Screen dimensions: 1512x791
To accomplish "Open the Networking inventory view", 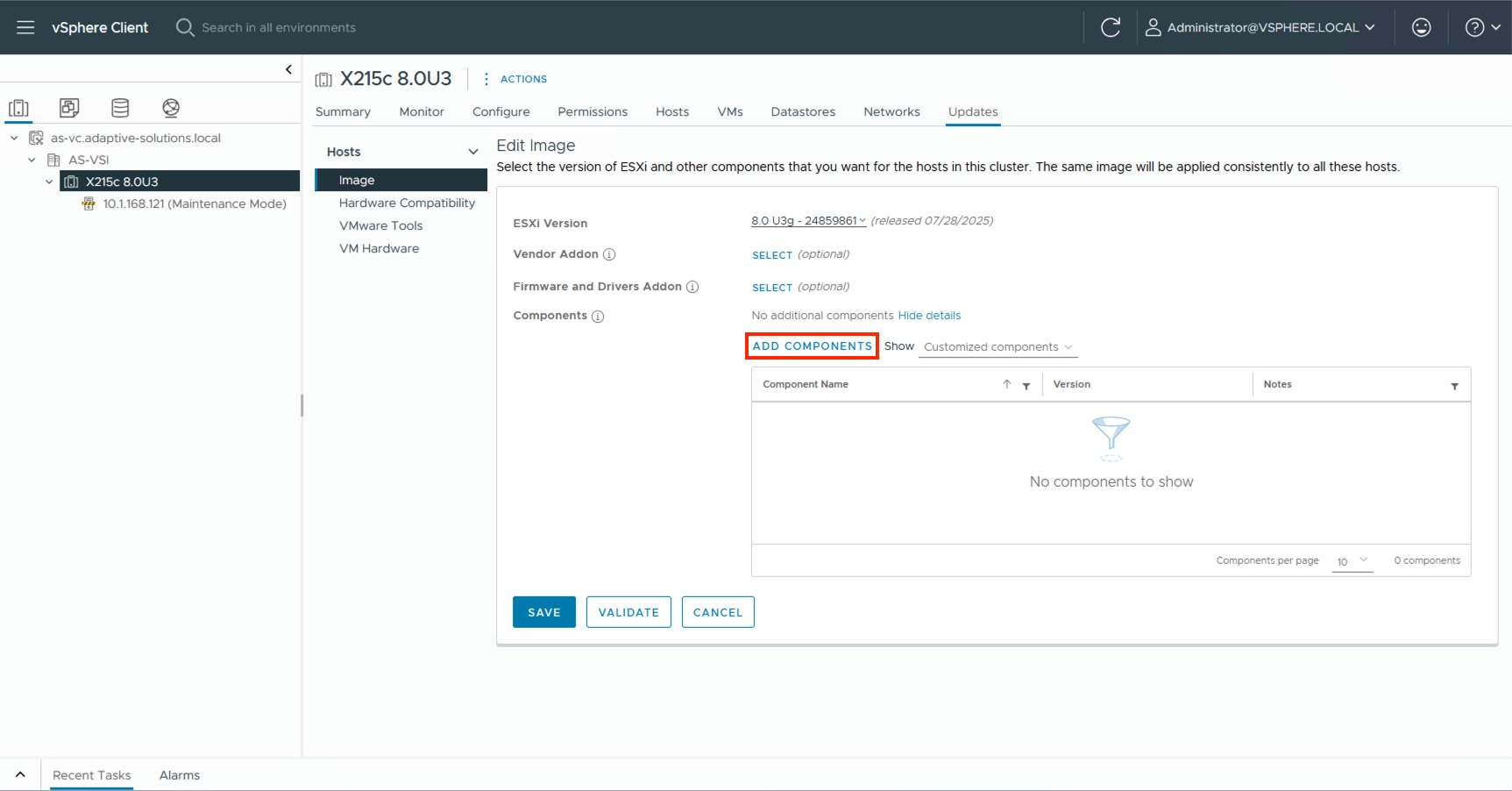I will coord(170,107).
